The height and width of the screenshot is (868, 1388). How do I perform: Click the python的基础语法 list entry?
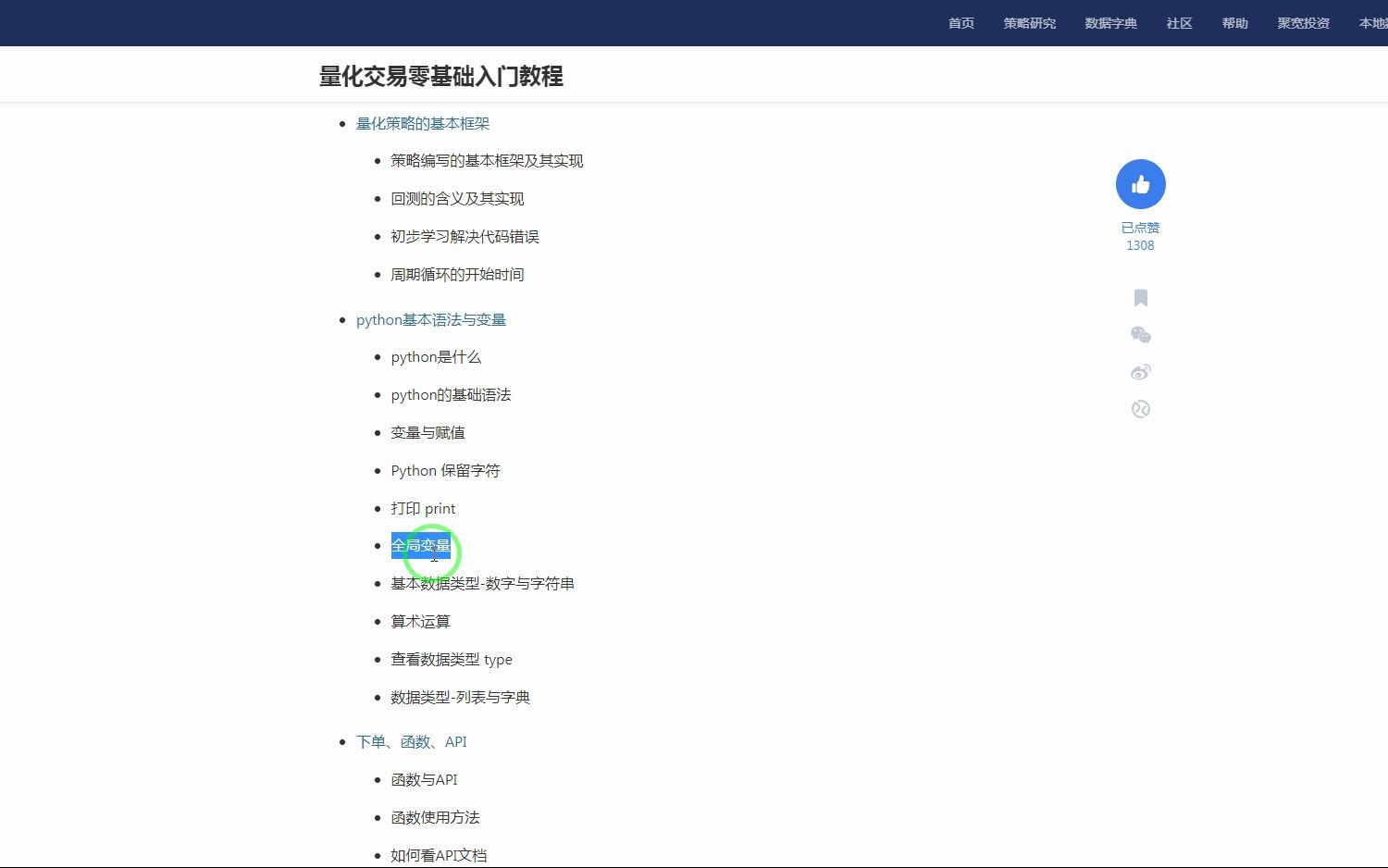tap(451, 394)
